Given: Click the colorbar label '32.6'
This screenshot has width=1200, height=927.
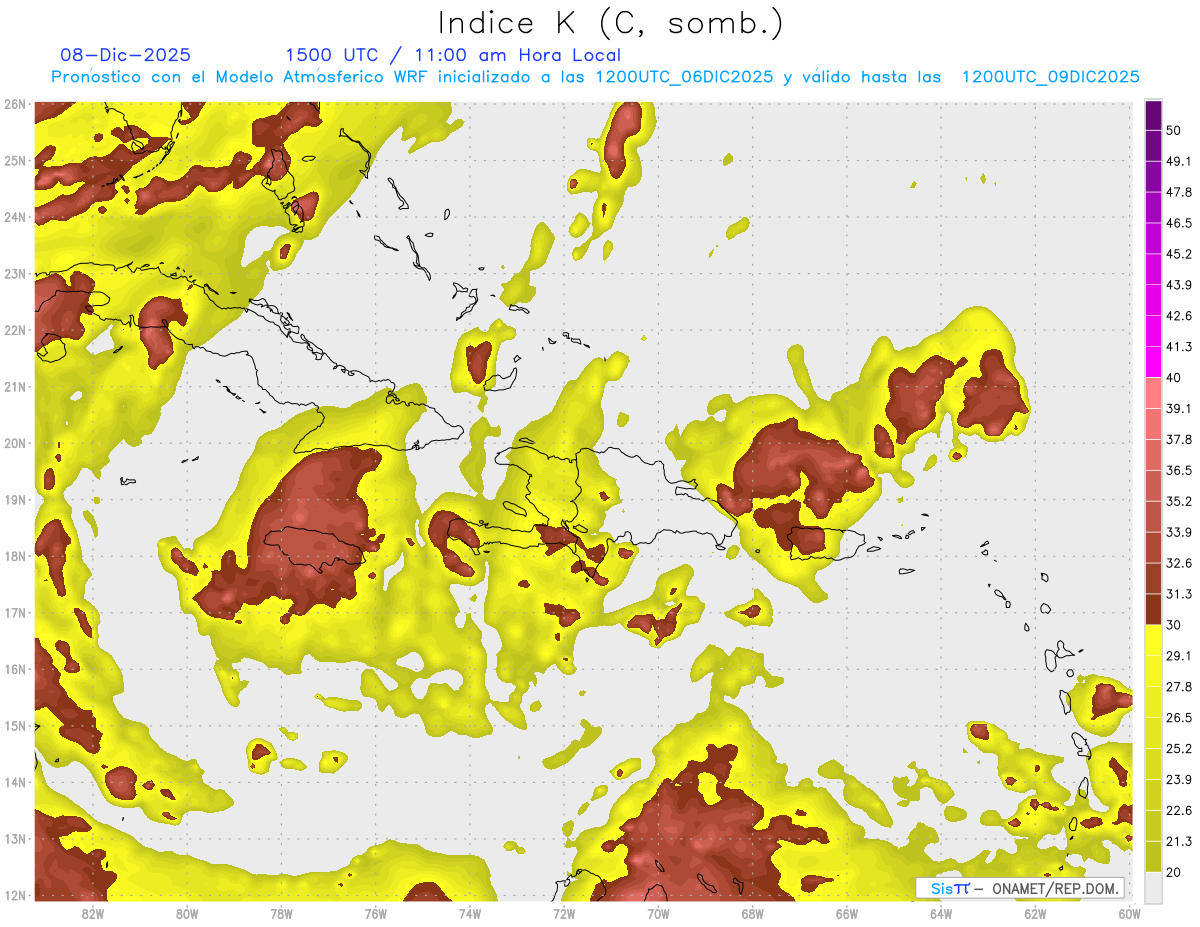Looking at the screenshot, I should (1178, 563).
